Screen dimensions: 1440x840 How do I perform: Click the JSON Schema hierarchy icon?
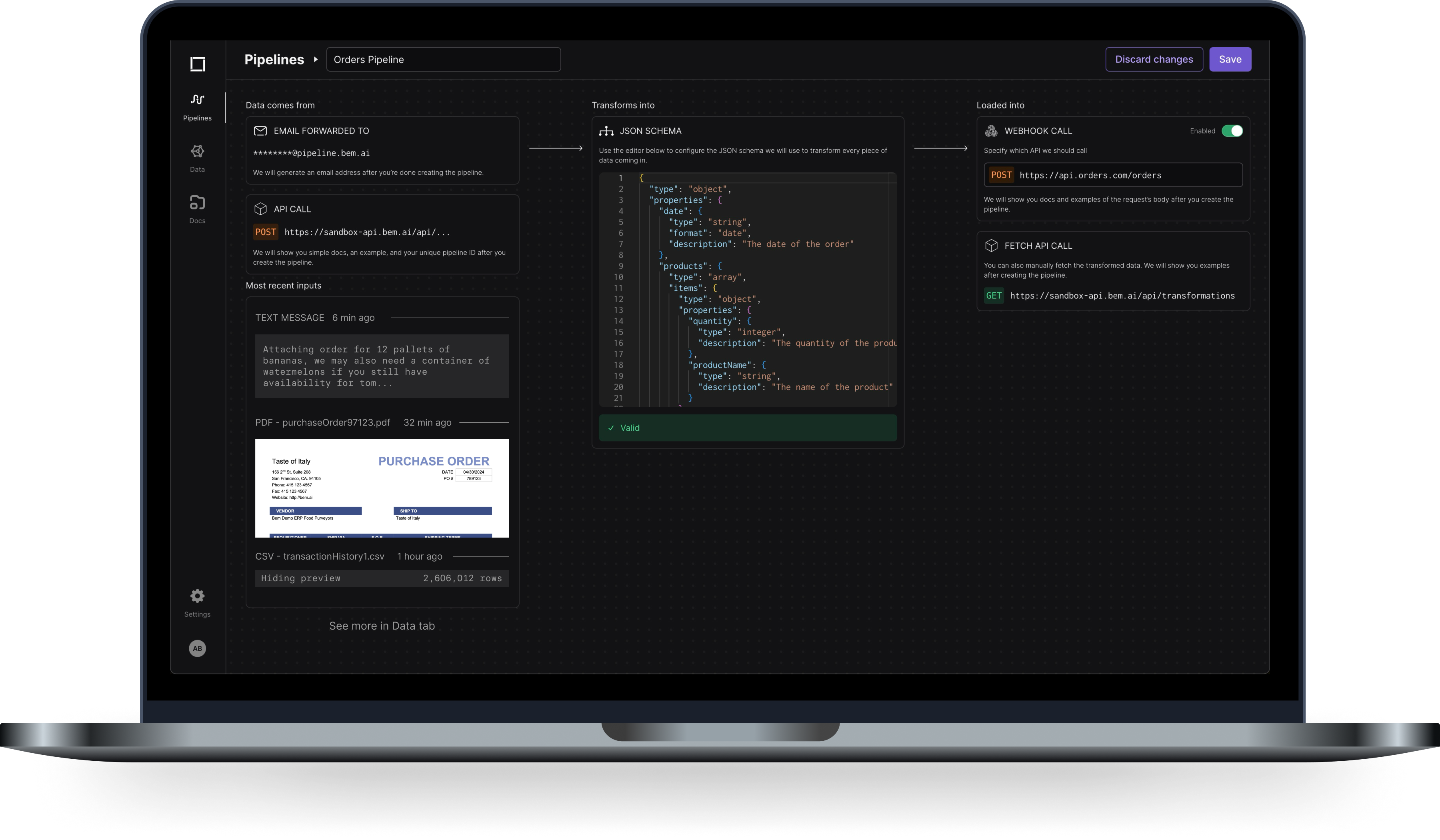[606, 132]
